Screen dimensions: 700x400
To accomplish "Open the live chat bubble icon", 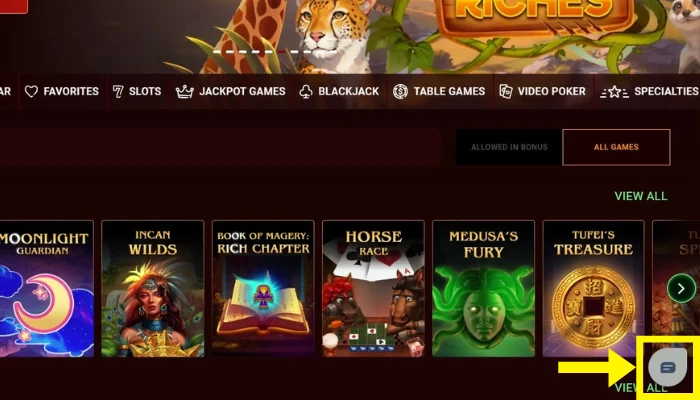I will coord(667,367).
